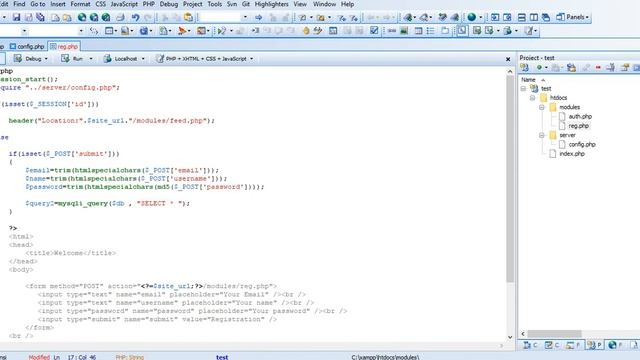Click the highlighted clock icon in second toolbar
The image size is (640, 360).
tap(462, 31)
